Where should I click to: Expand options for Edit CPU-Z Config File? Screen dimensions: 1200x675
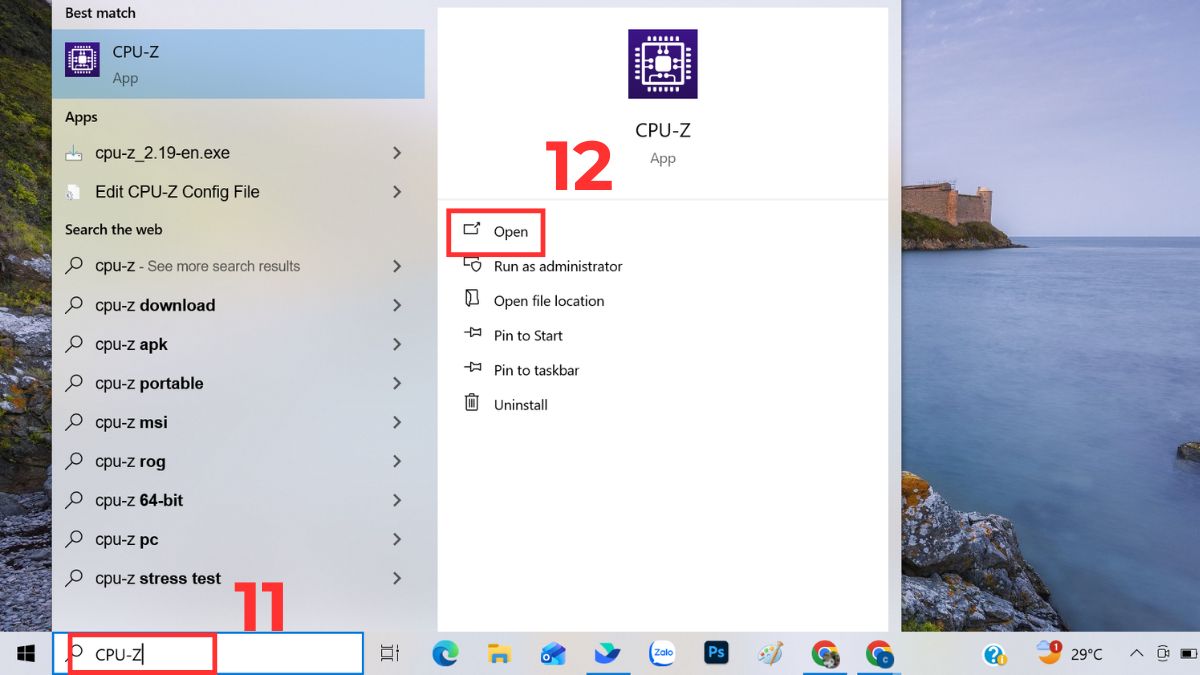[397, 192]
